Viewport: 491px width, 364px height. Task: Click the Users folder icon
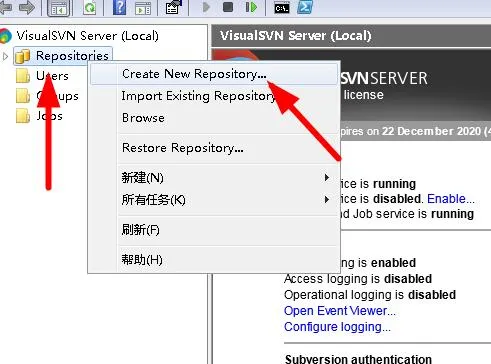point(23,76)
